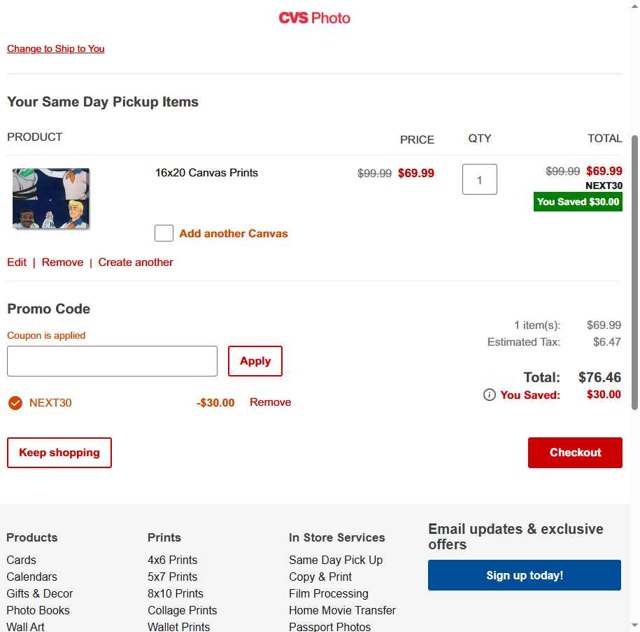Click the Checkout button
The height and width of the screenshot is (632, 640).
click(575, 453)
